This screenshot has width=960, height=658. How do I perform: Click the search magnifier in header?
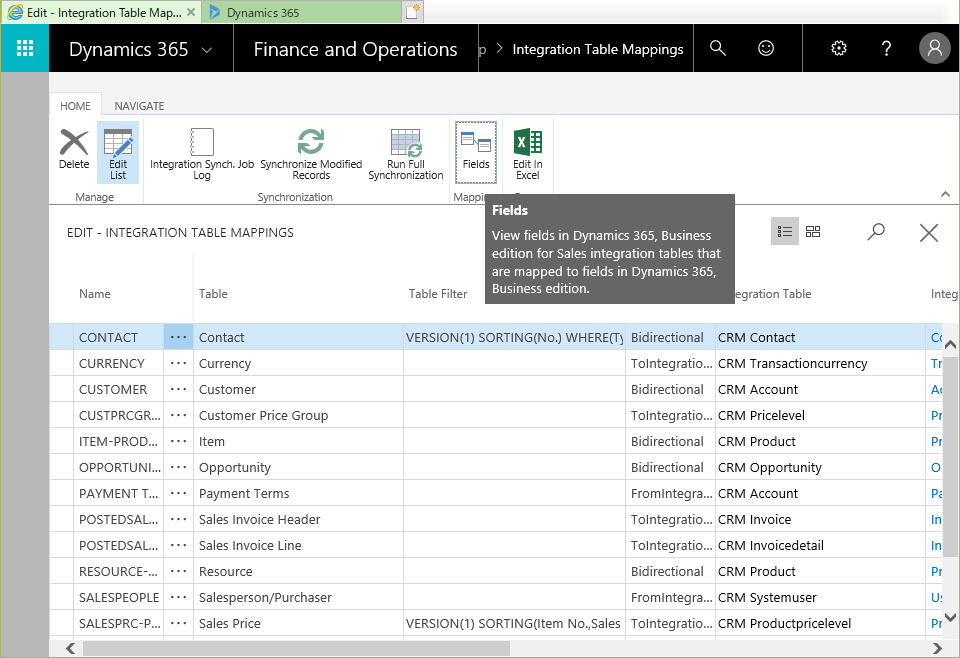718,48
